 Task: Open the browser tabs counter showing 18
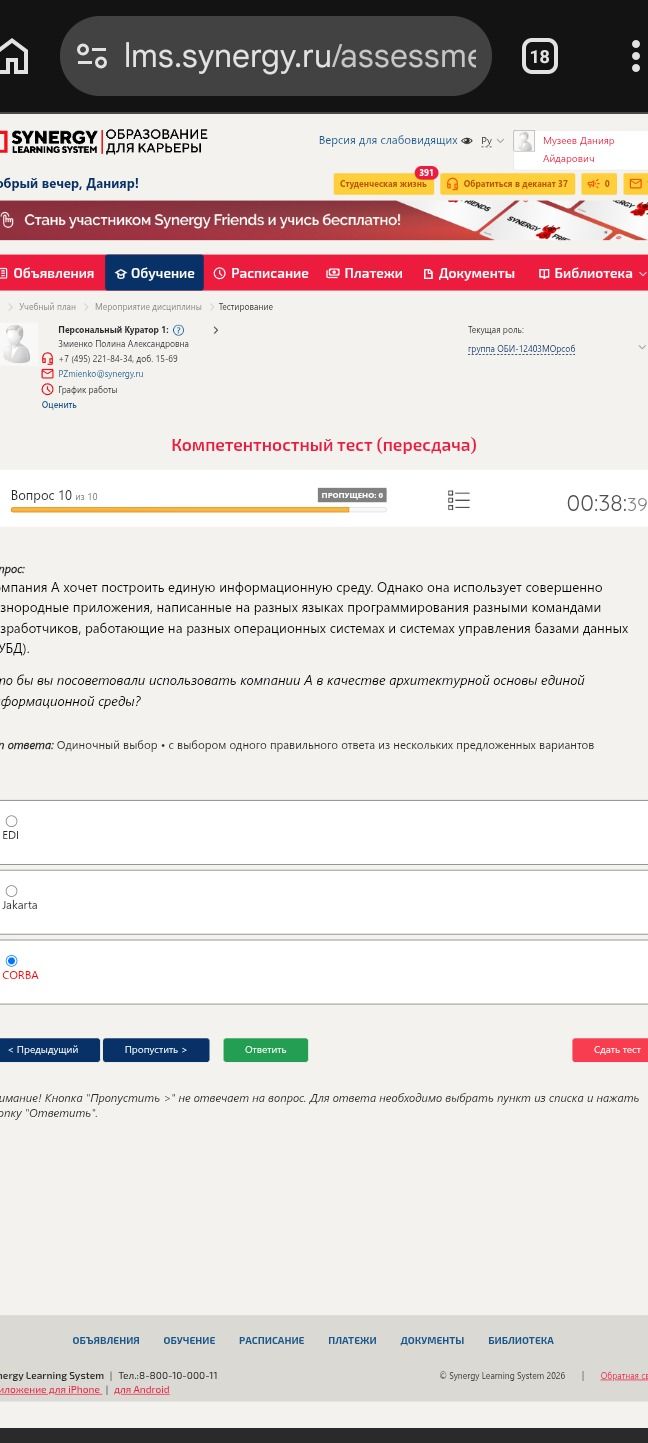(x=539, y=56)
